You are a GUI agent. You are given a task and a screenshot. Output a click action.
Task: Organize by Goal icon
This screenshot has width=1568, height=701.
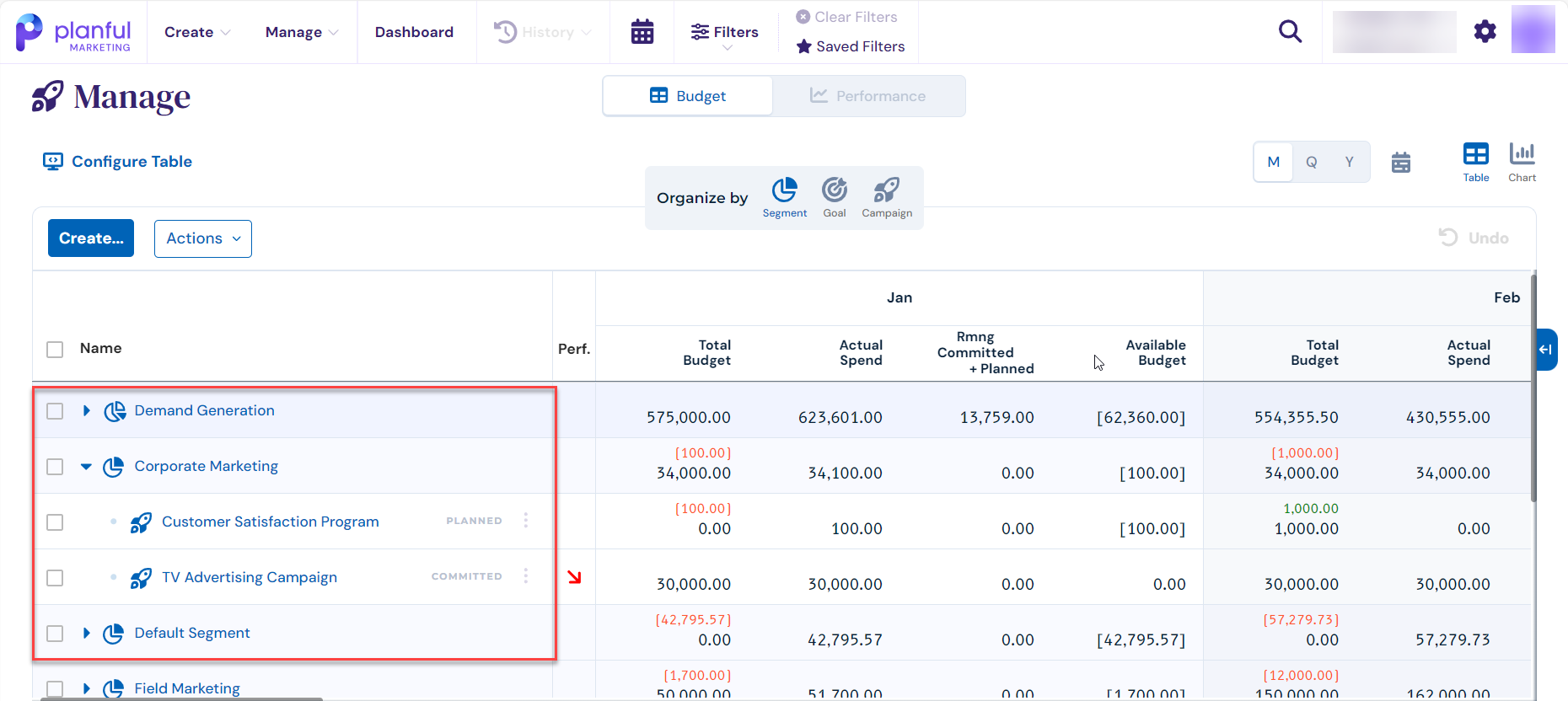coord(835,190)
